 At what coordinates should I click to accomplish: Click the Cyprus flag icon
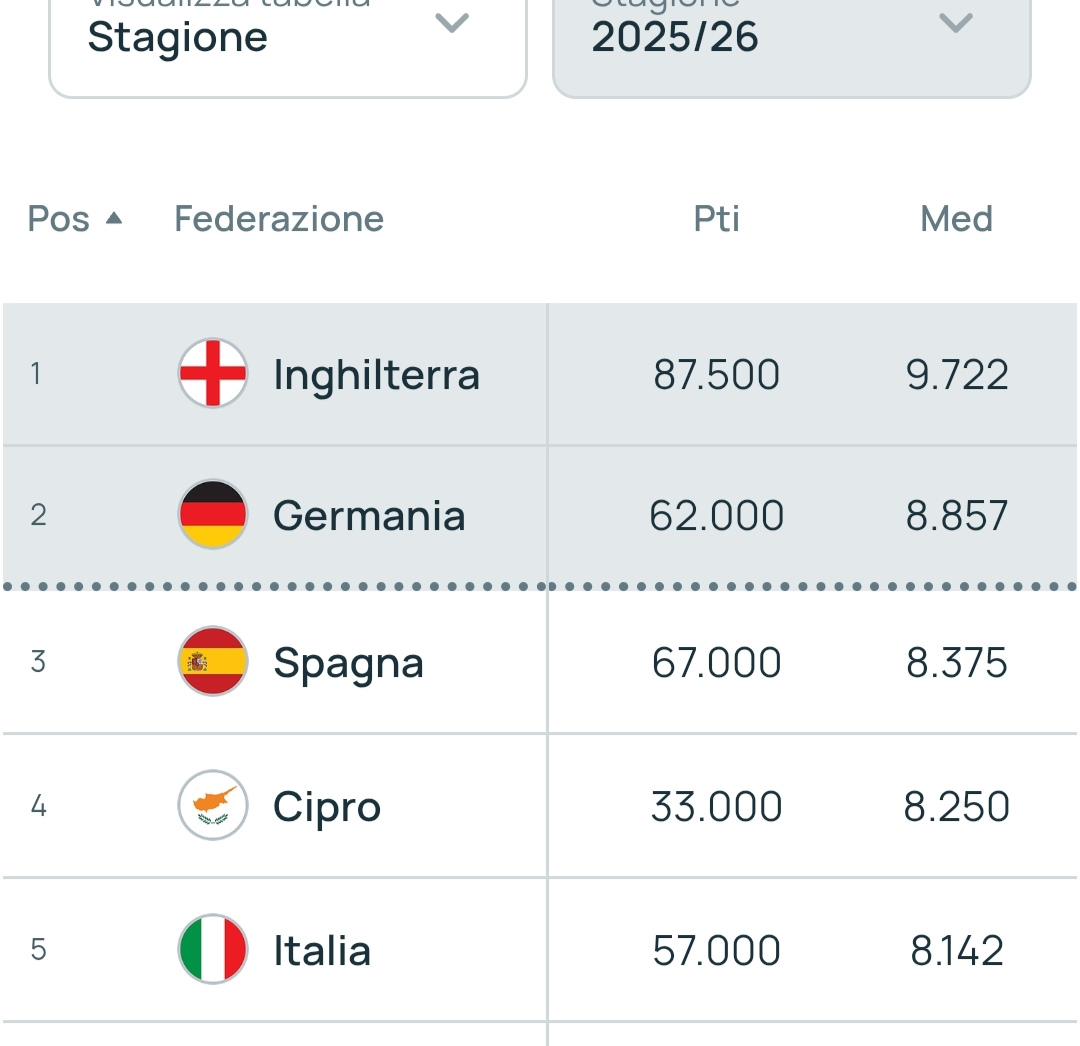tap(213, 805)
